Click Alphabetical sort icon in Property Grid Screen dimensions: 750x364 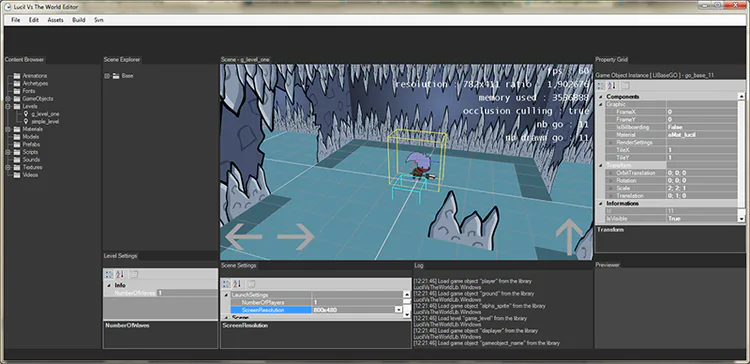[611, 86]
